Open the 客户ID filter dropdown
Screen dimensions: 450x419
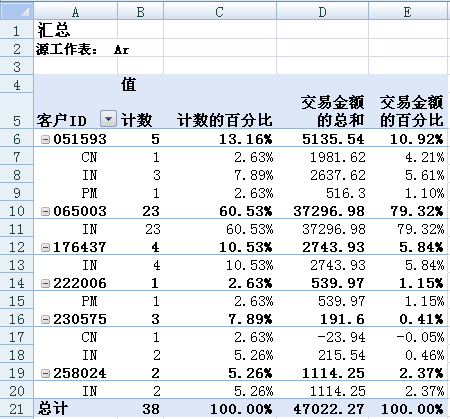pyautogui.click(x=108, y=119)
